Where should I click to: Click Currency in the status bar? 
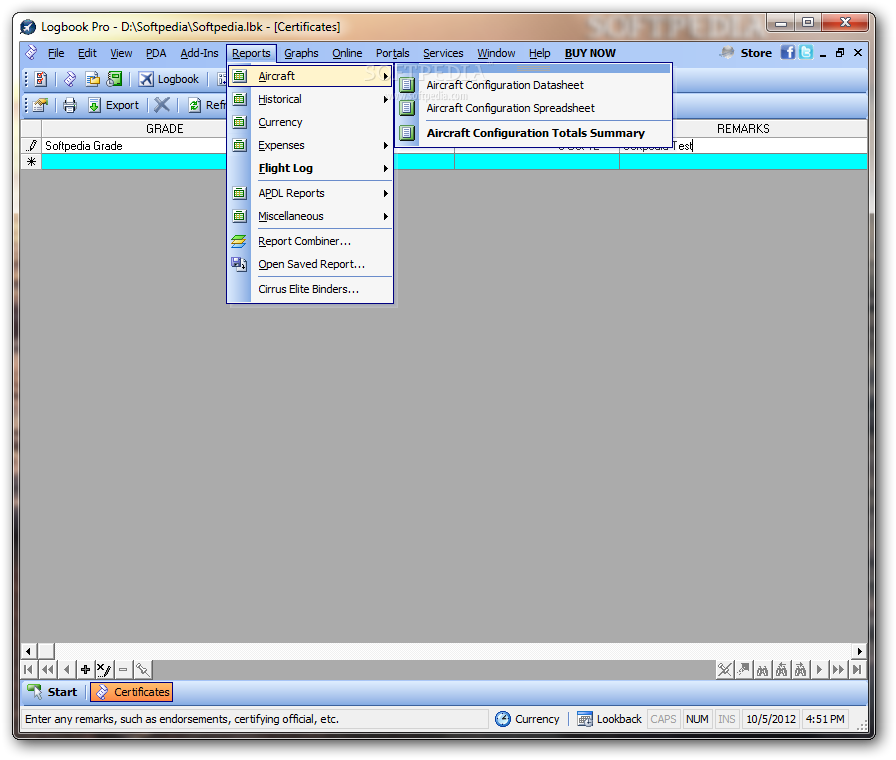coord(527,719)
